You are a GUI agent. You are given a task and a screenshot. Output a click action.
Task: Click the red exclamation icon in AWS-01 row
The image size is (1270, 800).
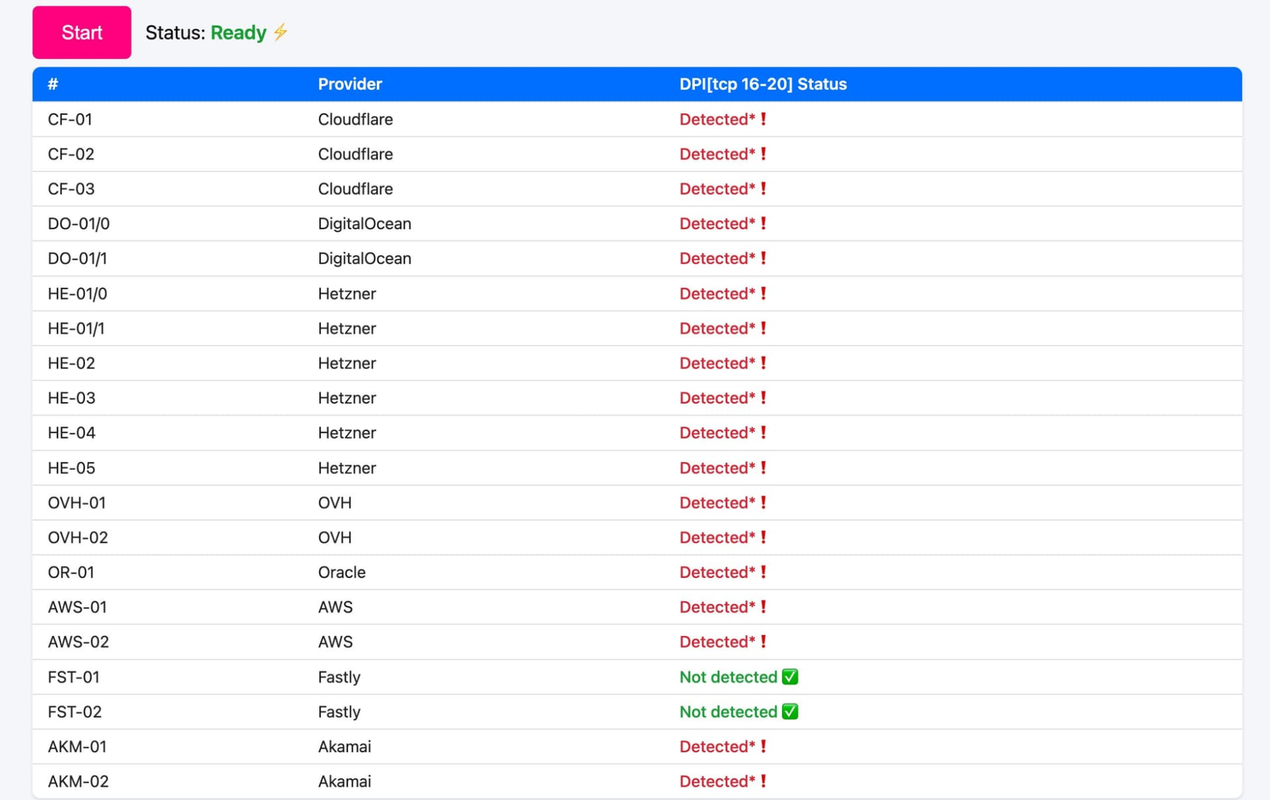coord(763,607)
